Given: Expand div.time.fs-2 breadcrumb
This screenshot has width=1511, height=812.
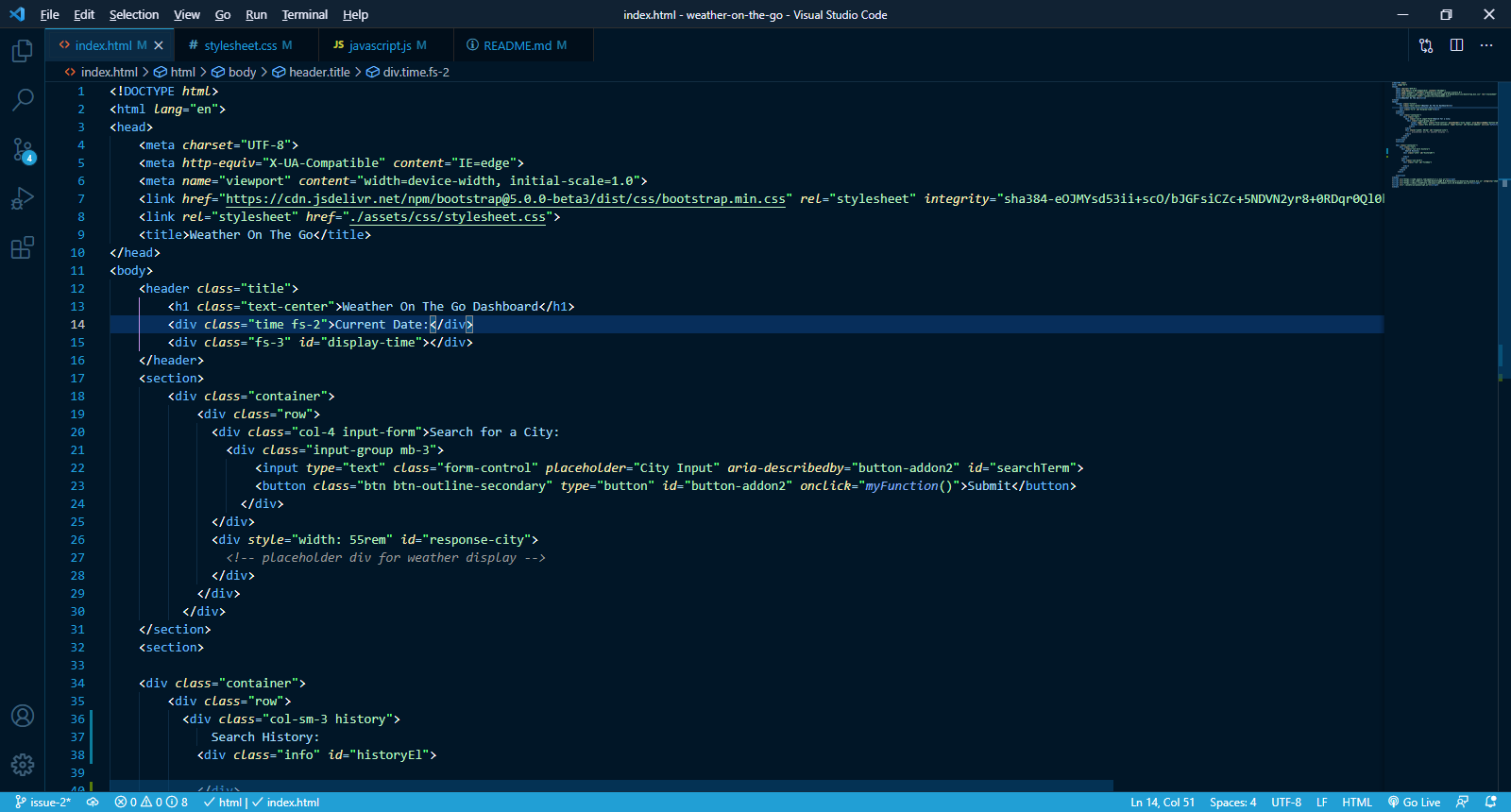Looking at the screenshot, I should [x=407, y=72].
